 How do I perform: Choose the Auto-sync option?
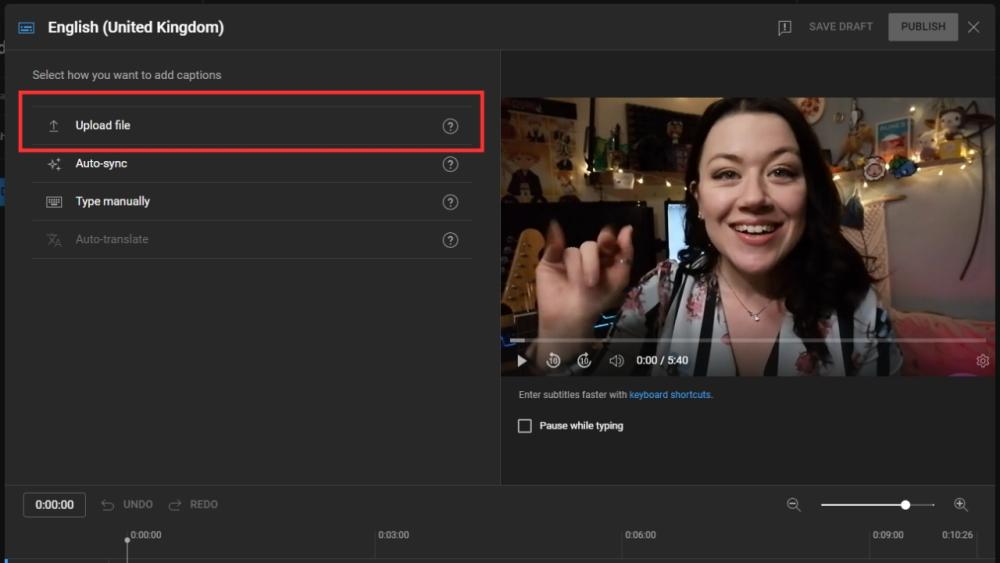tap(251, 164)
